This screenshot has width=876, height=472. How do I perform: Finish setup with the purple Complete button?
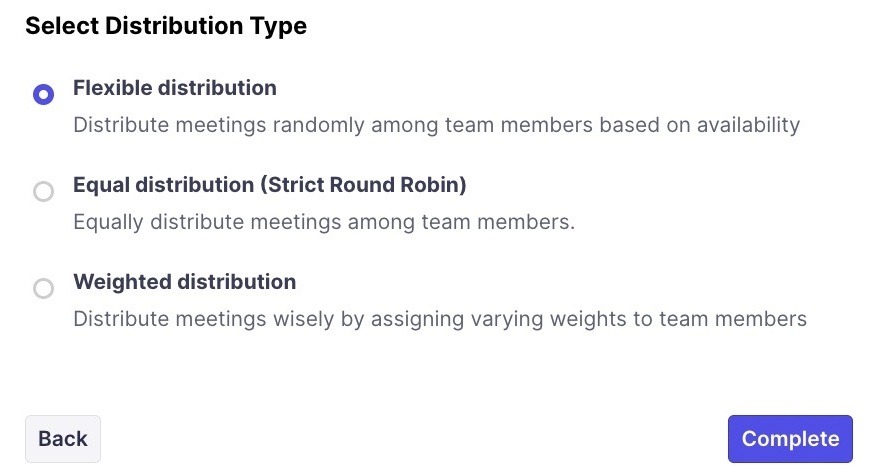(x=790, y=439)
